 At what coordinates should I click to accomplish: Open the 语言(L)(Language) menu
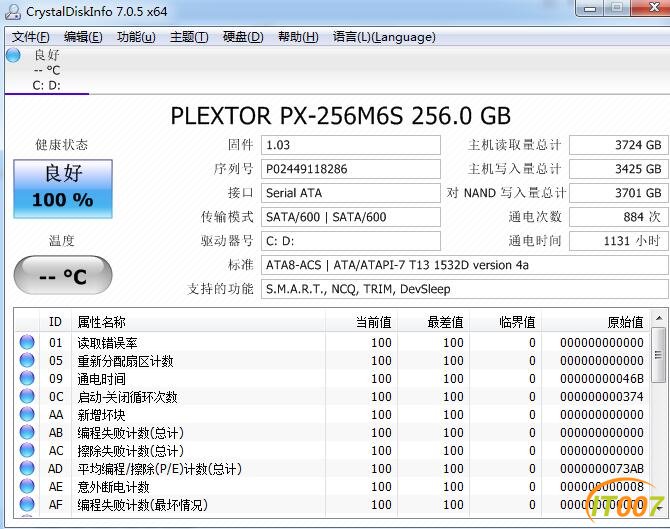pos(384,37)
